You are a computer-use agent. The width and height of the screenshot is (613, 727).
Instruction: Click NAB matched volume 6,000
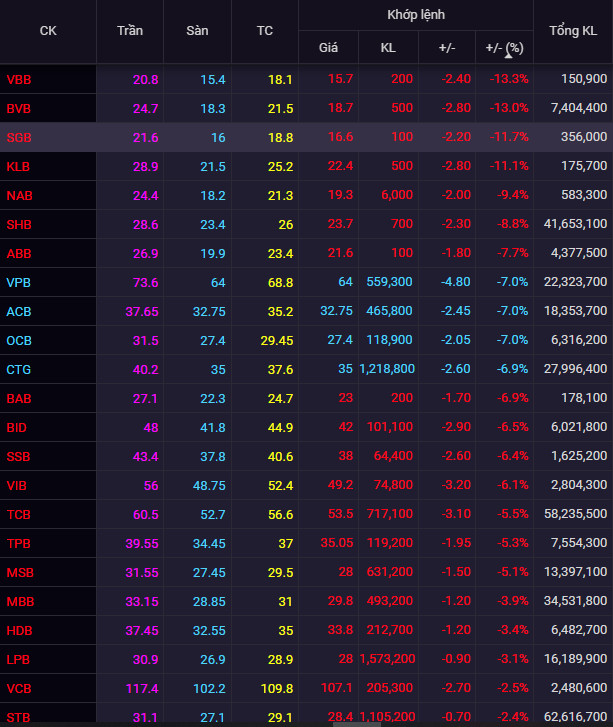(x=397, y=195)
